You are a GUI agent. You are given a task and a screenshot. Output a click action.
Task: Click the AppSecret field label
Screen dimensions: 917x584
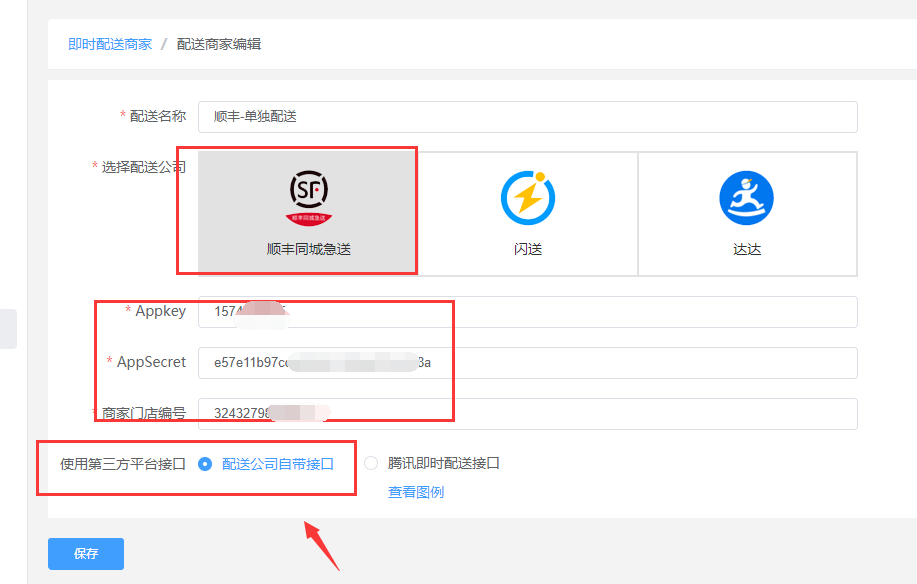tap(151, 362)
